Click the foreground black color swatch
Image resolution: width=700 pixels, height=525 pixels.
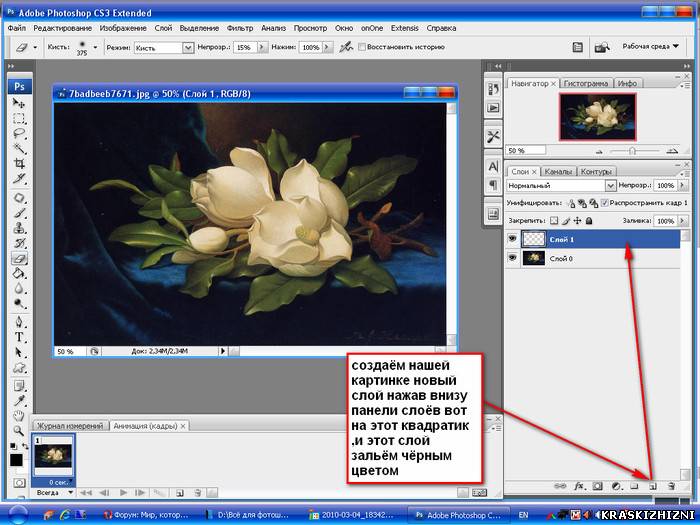tap(16, 459)
